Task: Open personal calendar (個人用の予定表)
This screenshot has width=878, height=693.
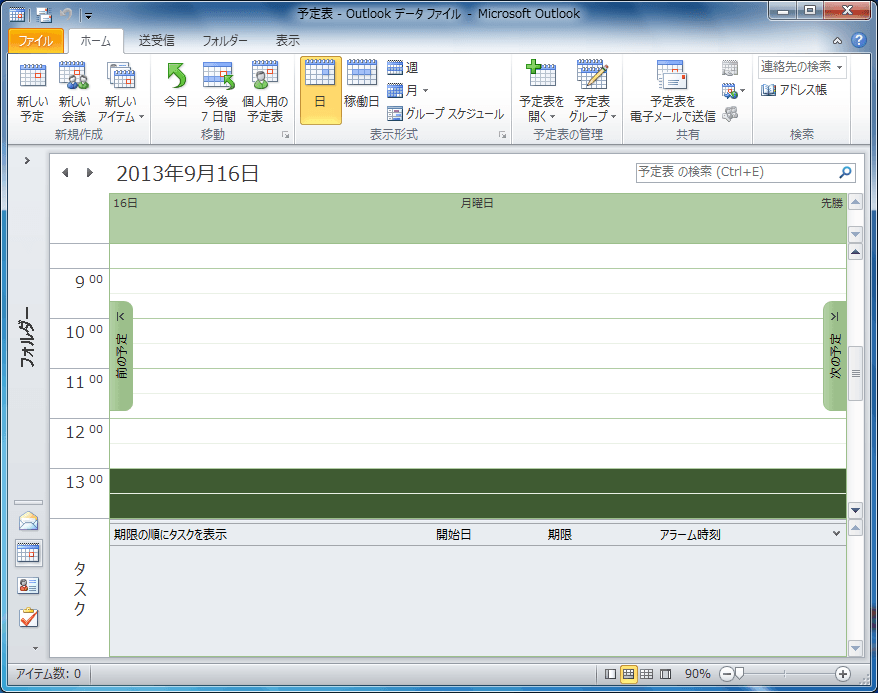Action: coord(265,92)
